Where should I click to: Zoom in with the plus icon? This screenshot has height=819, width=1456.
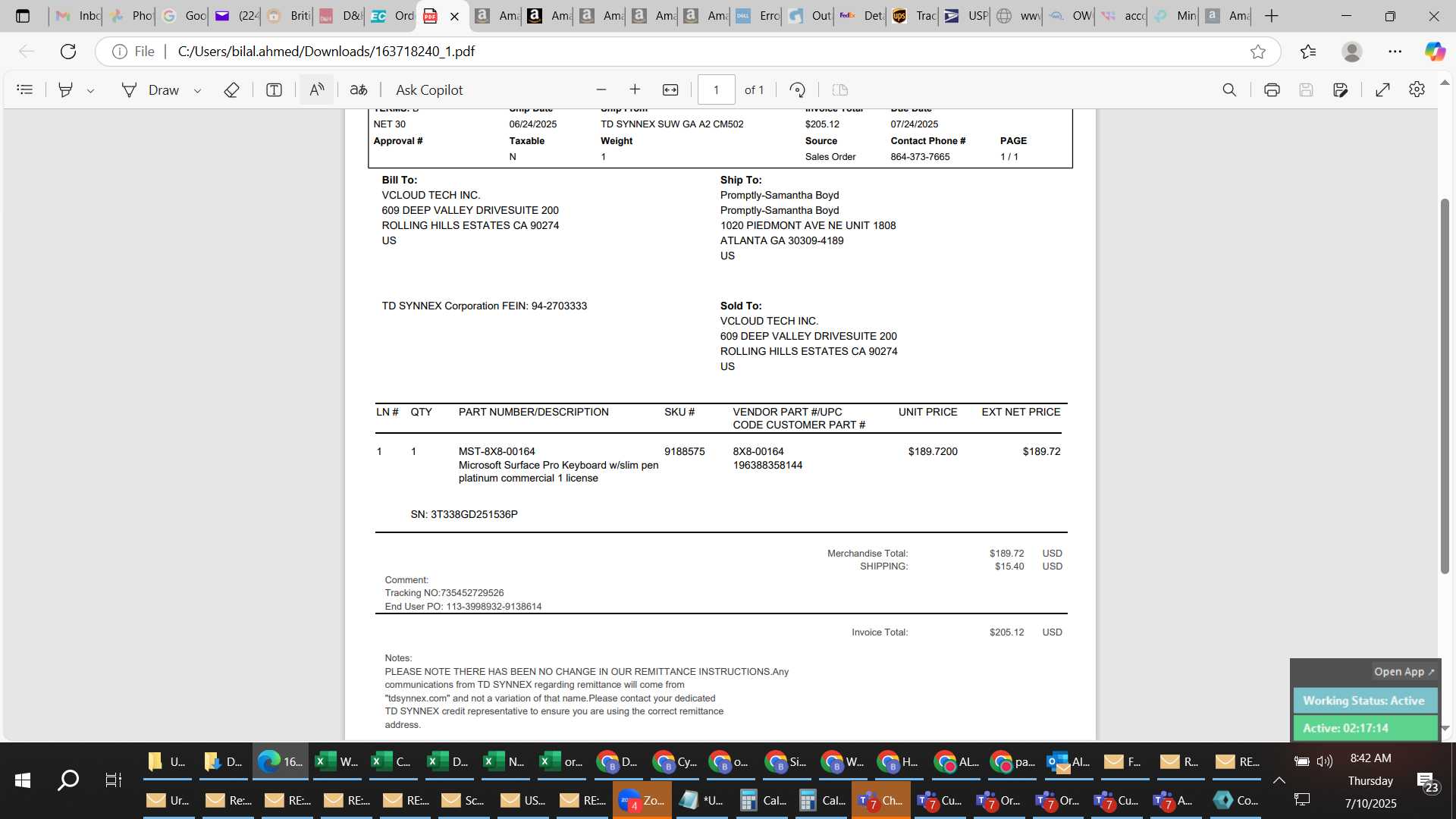click(x=635, y=89)
